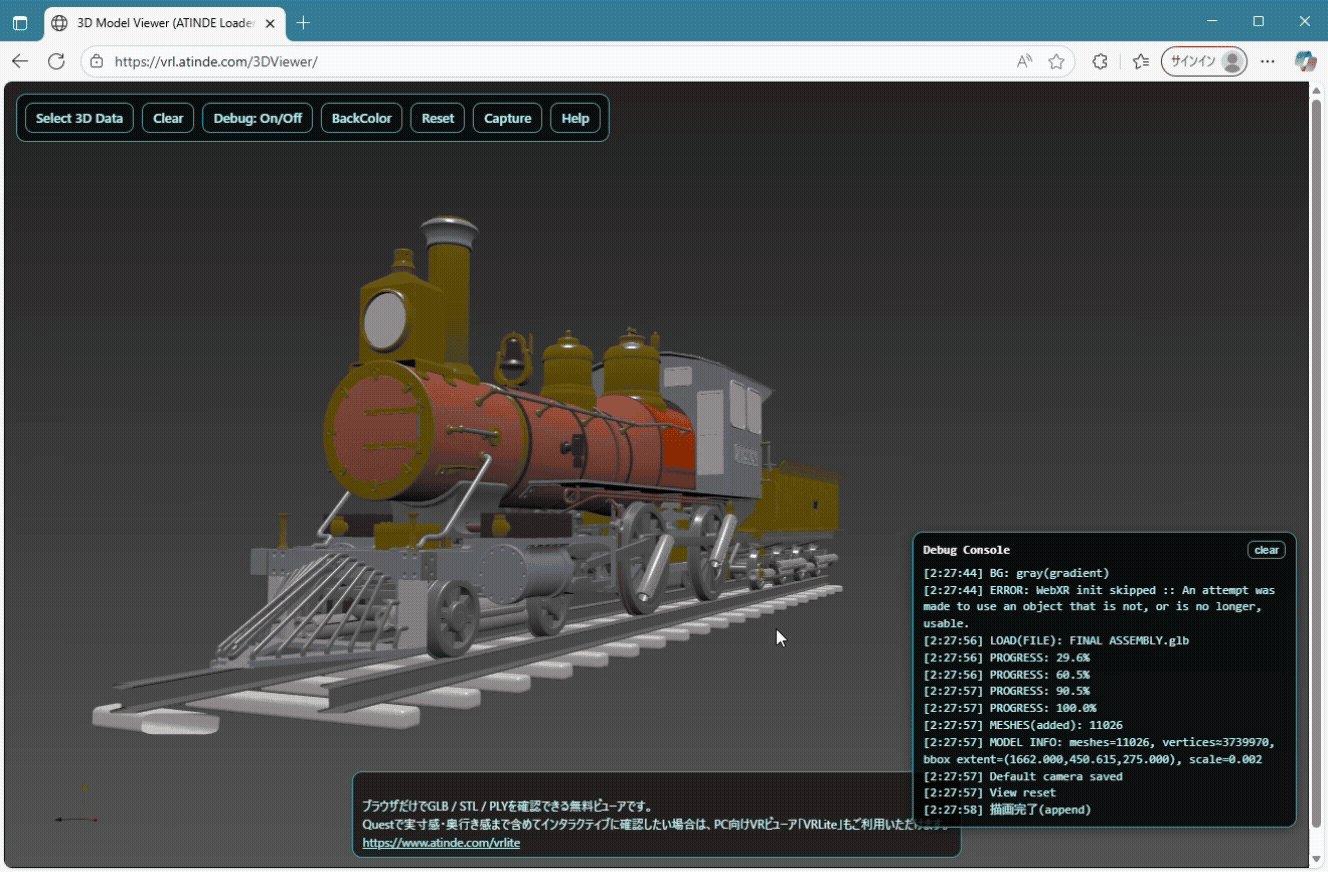Add page to favorites with star icon
The image size is (1328, 872).
1056,61
